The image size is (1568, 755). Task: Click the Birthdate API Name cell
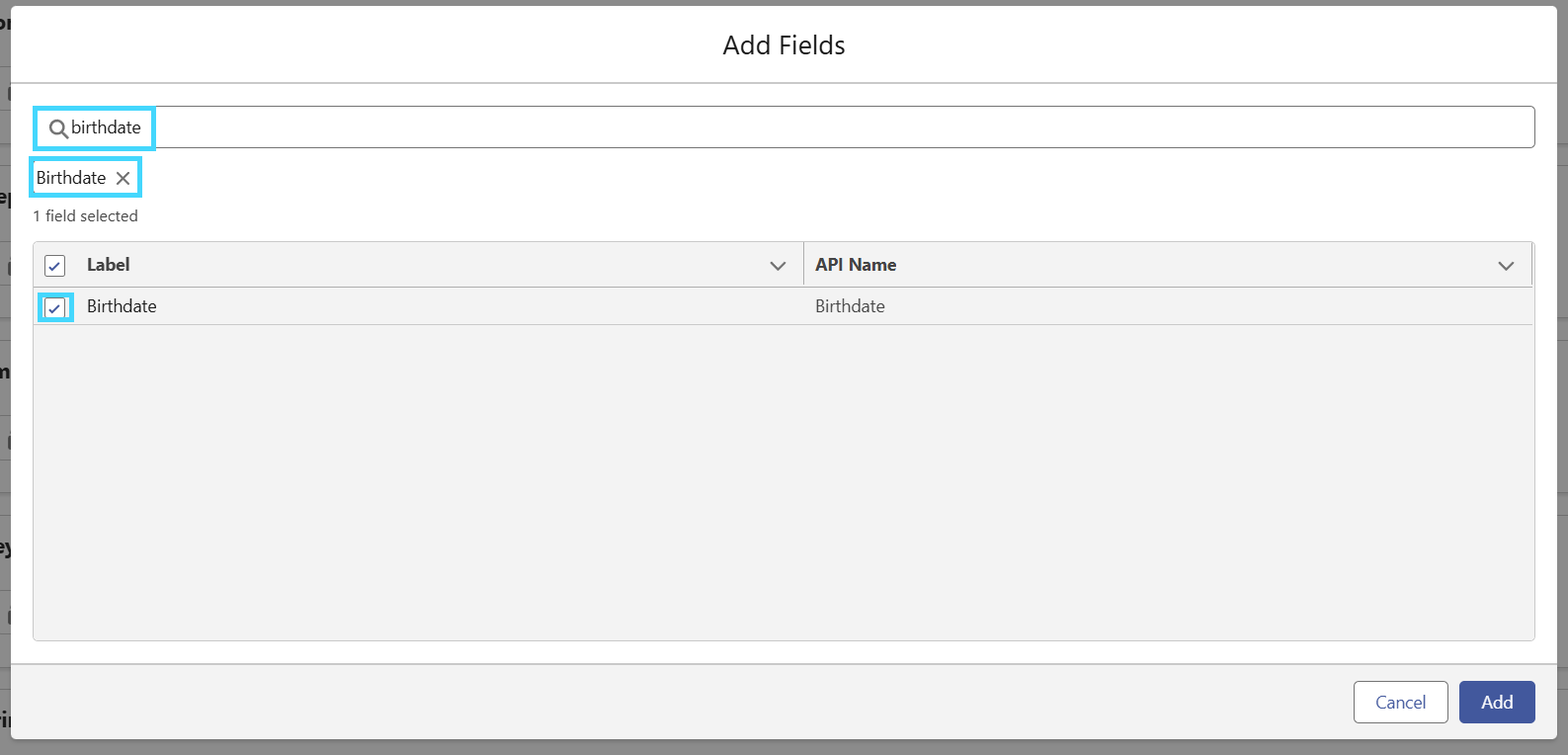(x=850, y=306)
